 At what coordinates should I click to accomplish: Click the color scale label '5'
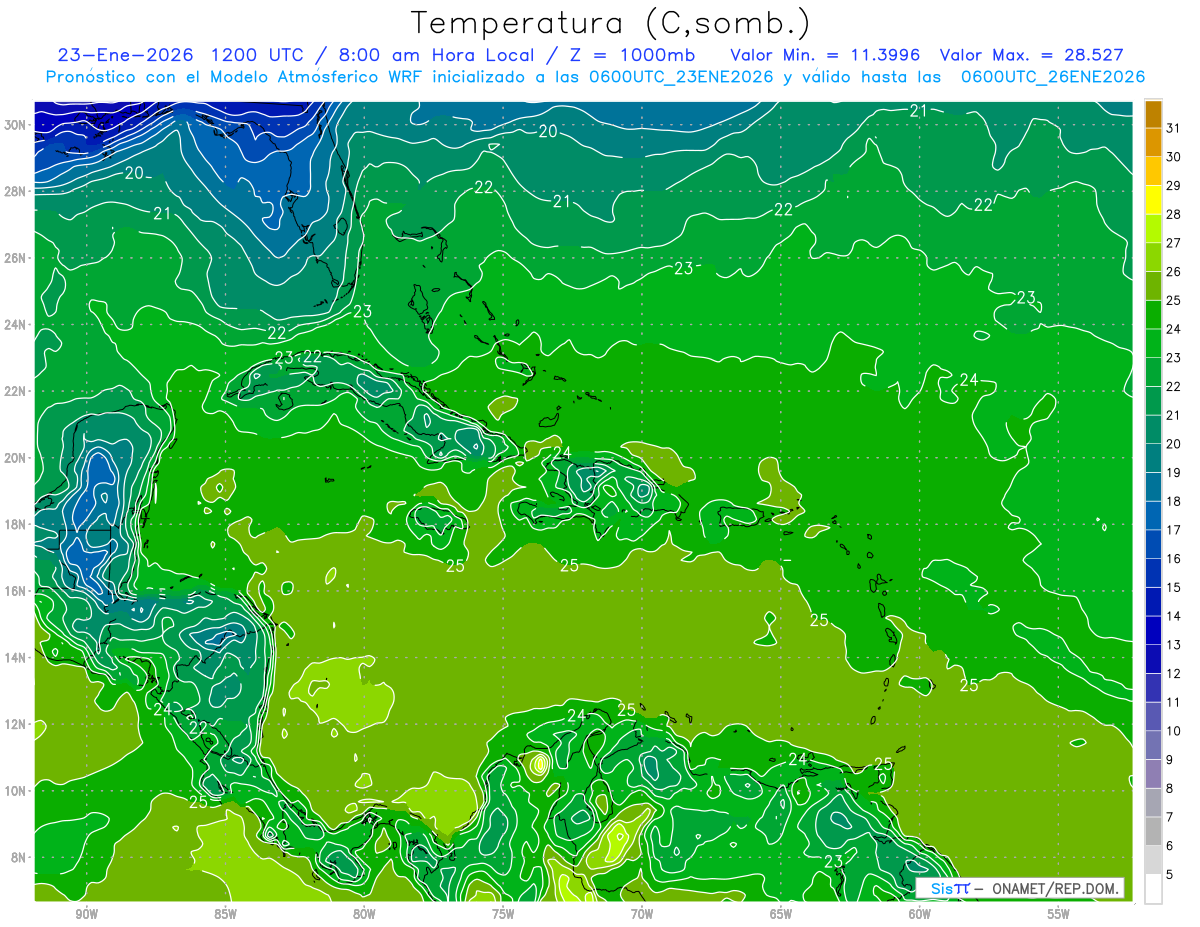(x=1170, y=875)
